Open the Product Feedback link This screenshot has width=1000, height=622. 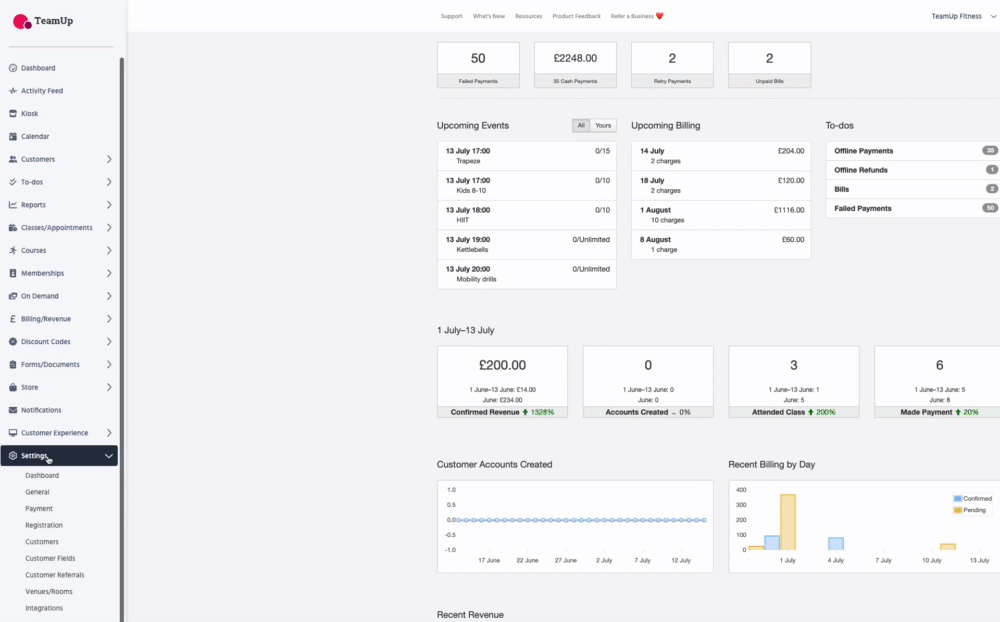(576, 16)
